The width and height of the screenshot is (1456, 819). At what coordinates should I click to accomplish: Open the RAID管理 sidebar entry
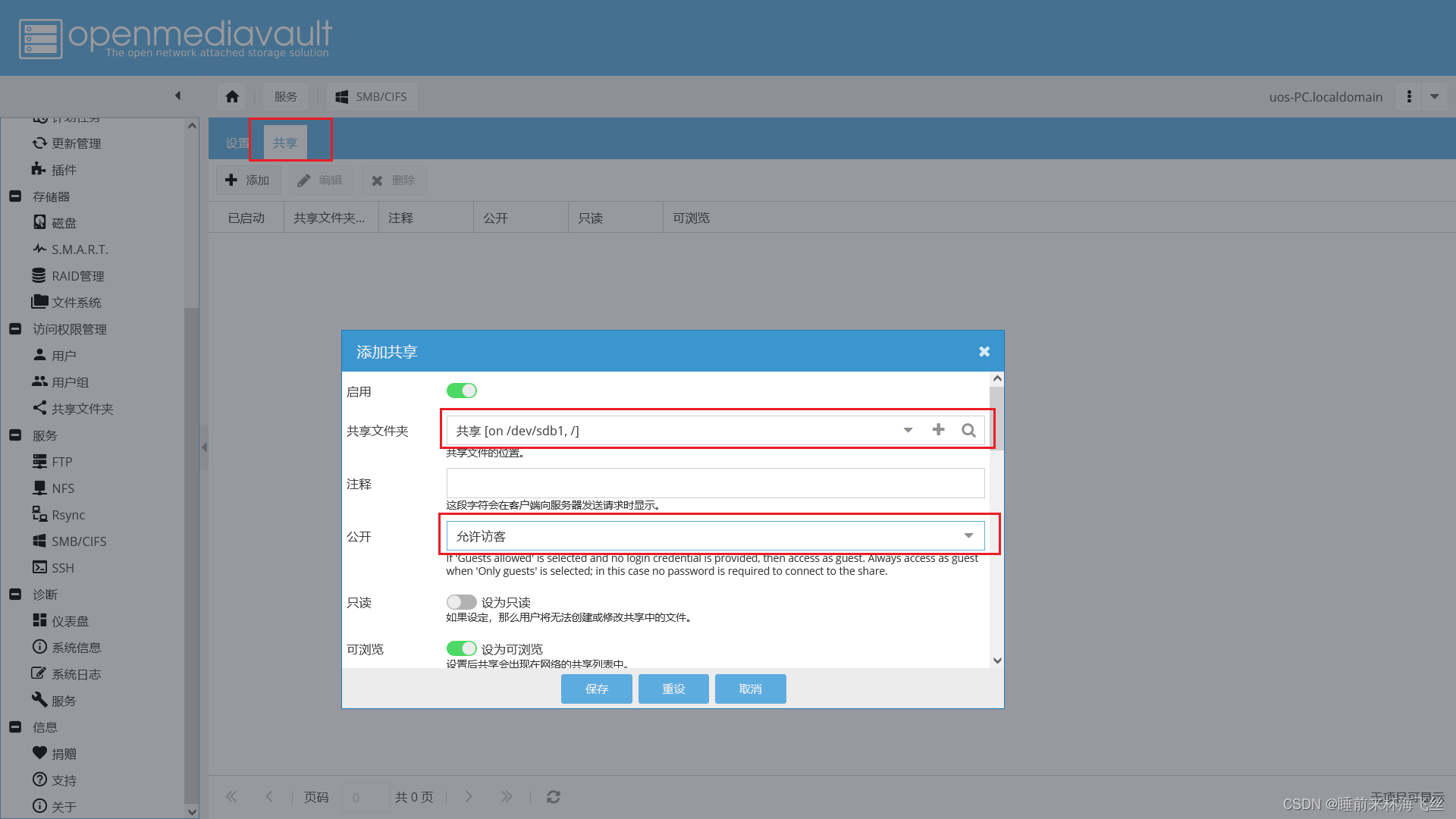[77, 276]
